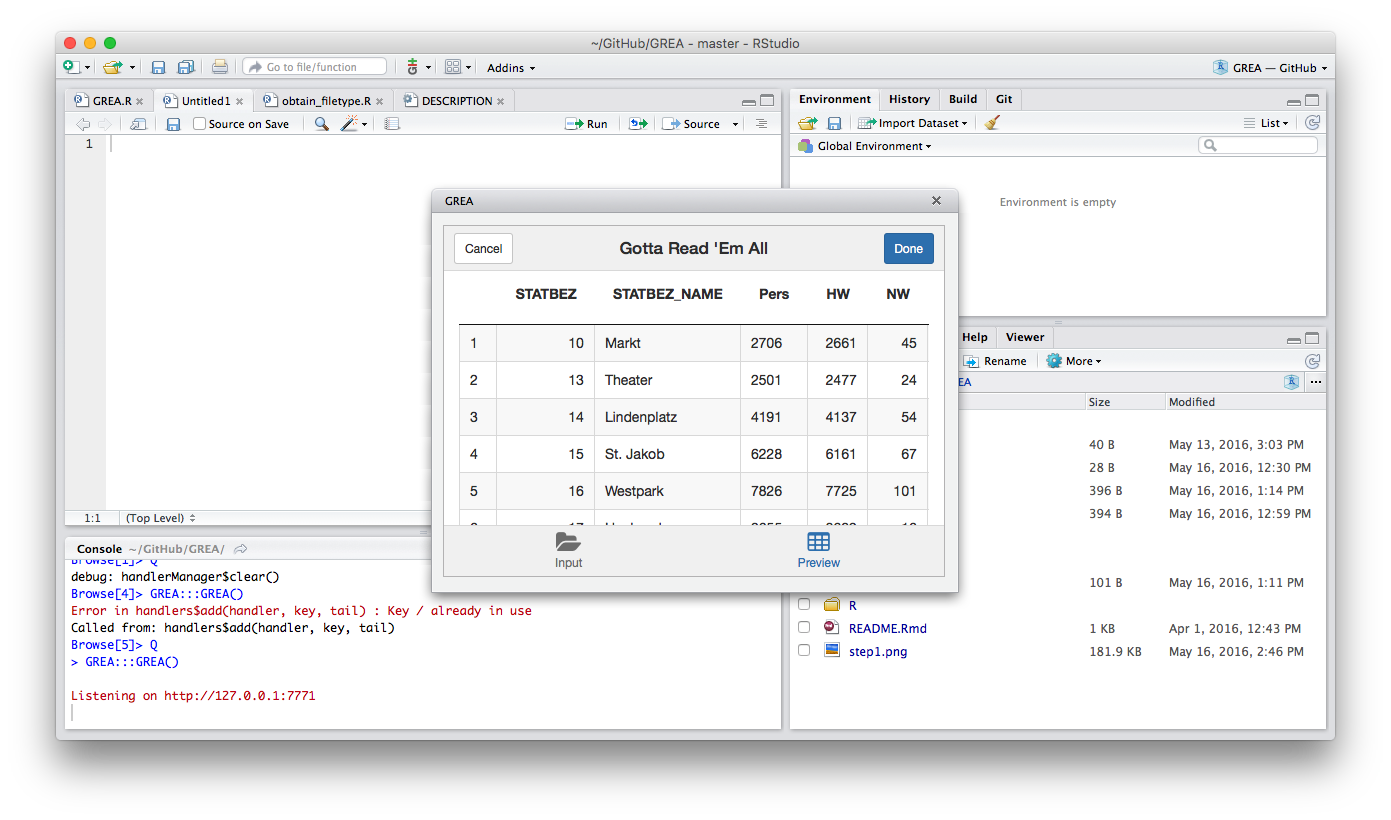
Task: Toggle the Source on Save checkbox
Action: coord(199,124)
